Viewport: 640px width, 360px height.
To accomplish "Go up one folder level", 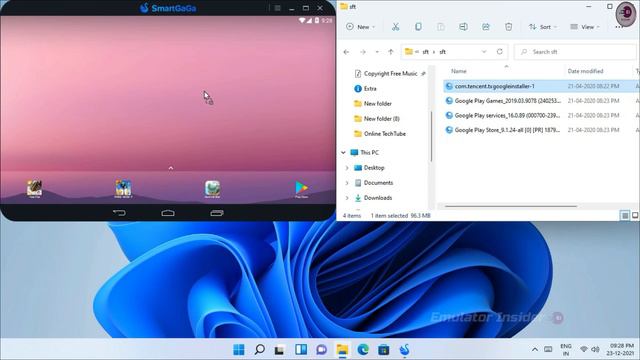I will [391, 52].
